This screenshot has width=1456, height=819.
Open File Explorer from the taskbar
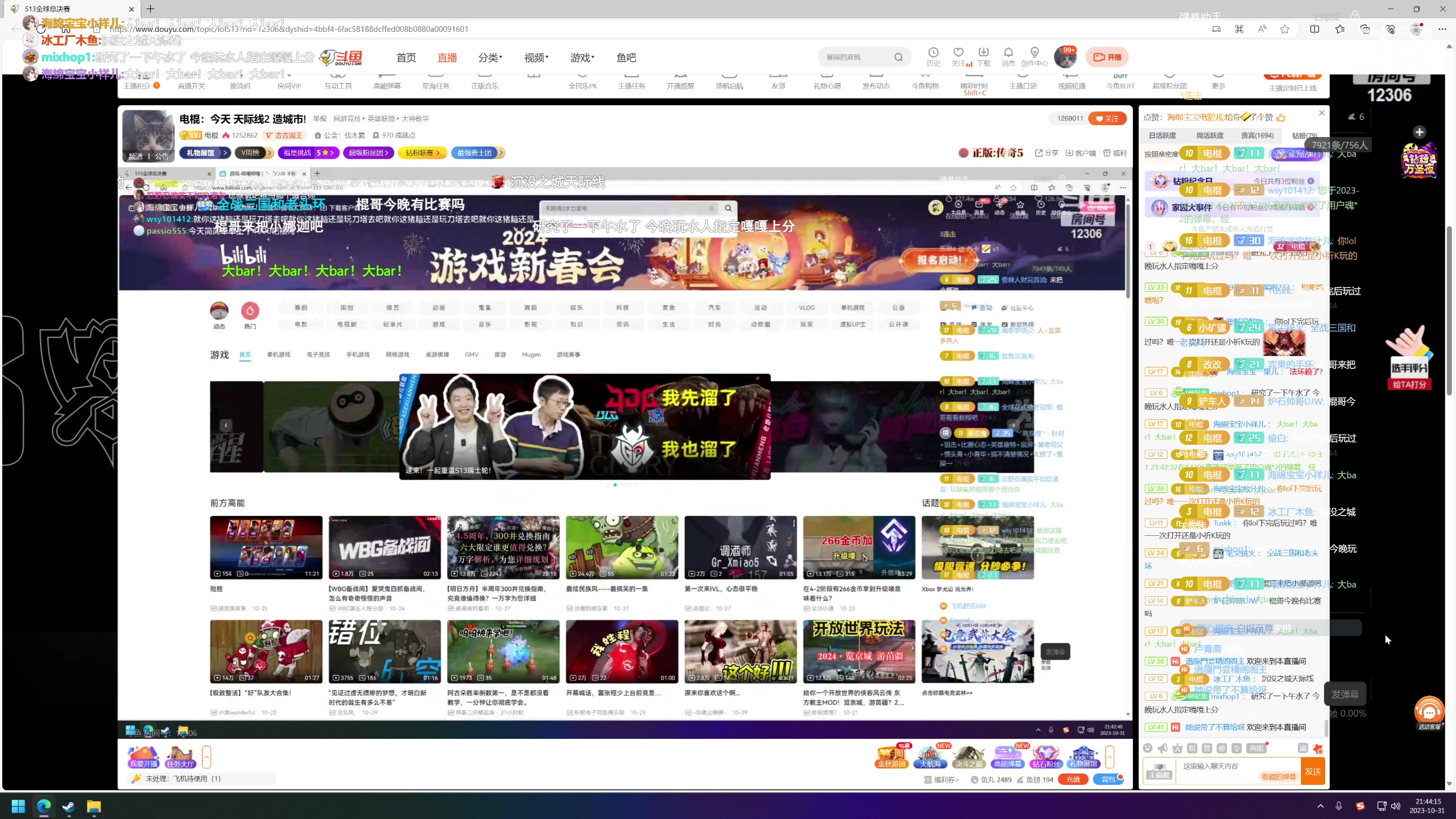[94, 806]
